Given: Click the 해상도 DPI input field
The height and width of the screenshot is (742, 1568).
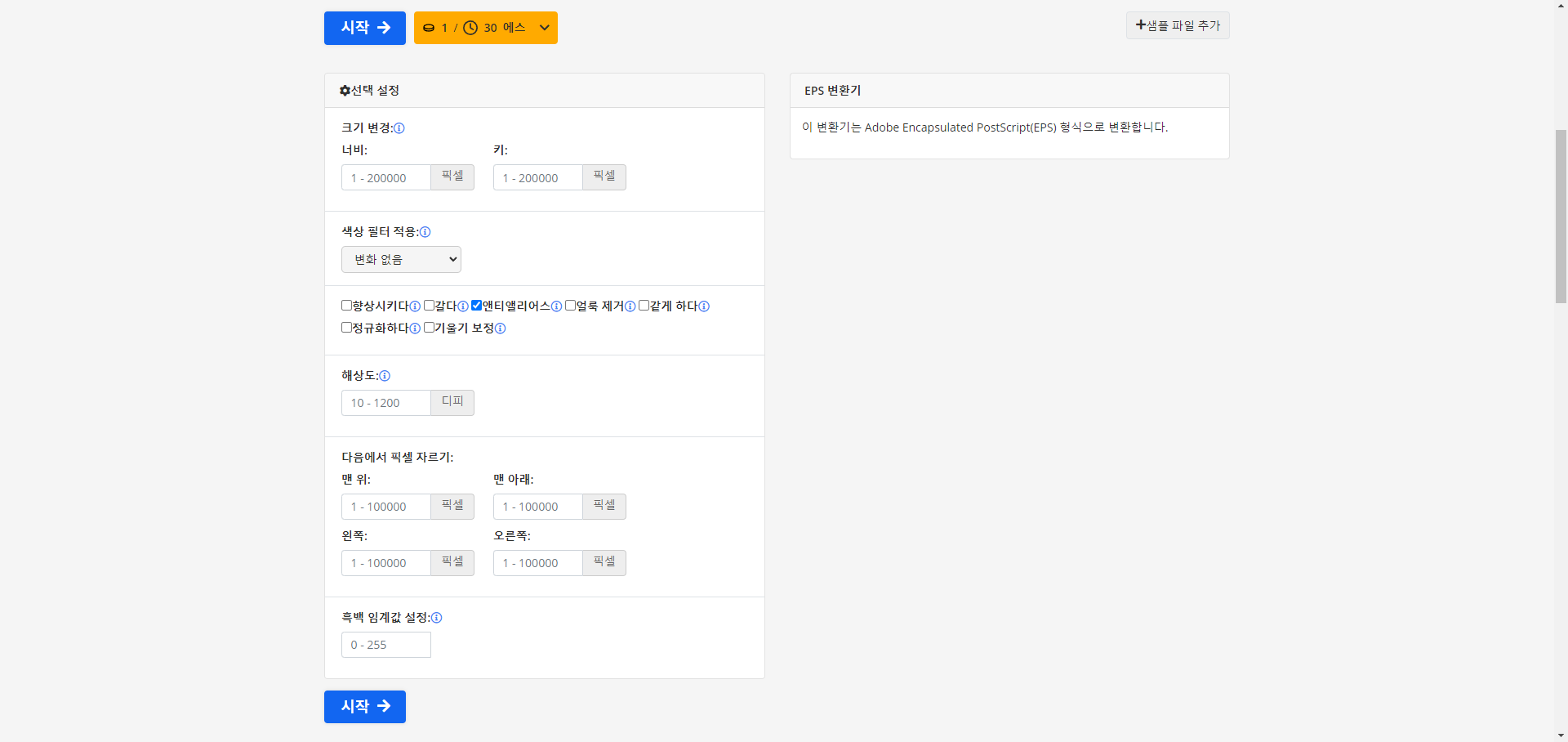Looking at the screenshot, I should [x=386, y=403].
